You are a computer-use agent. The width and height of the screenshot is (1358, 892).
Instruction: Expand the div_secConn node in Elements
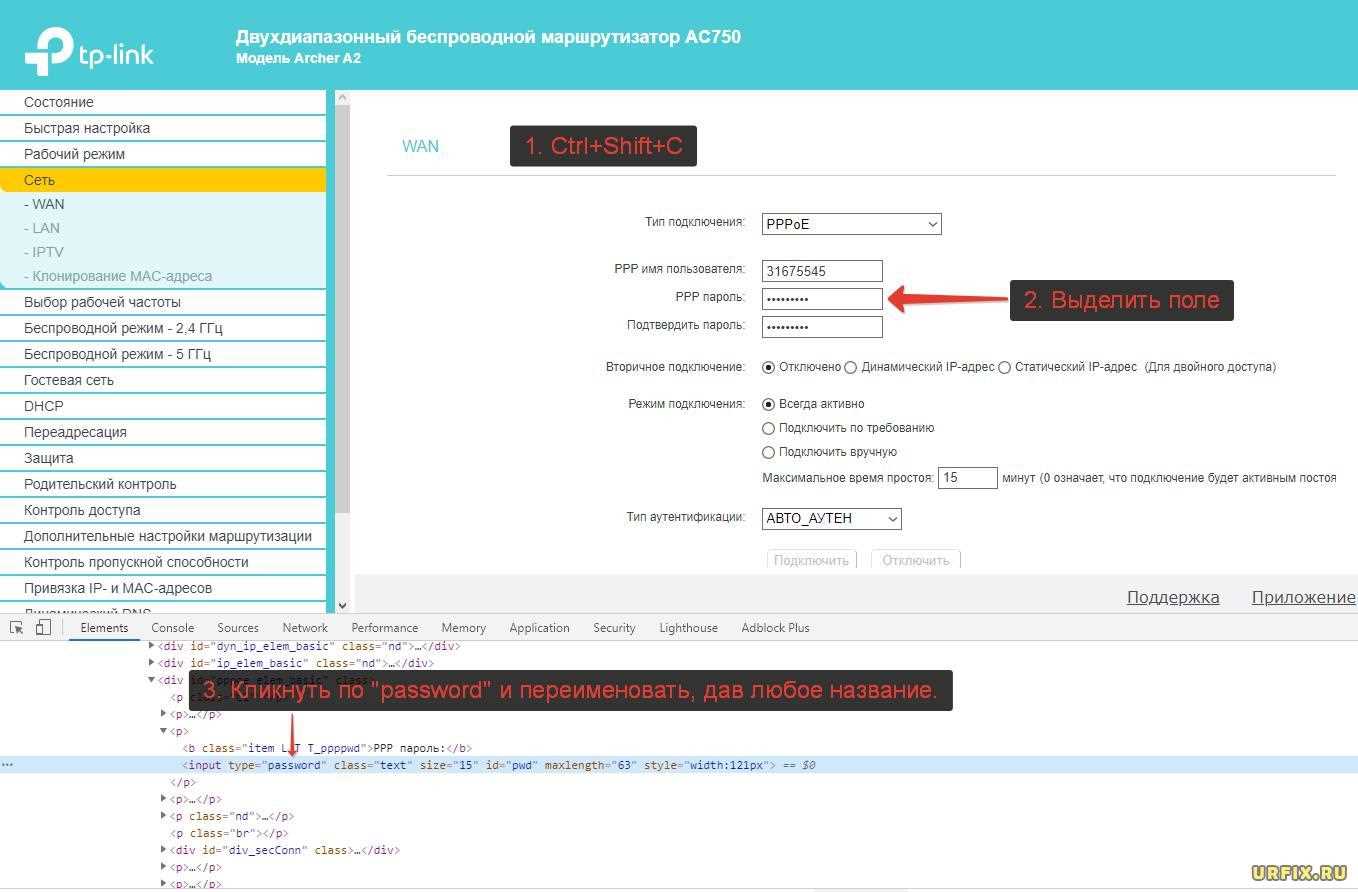(x=164, y=850)
